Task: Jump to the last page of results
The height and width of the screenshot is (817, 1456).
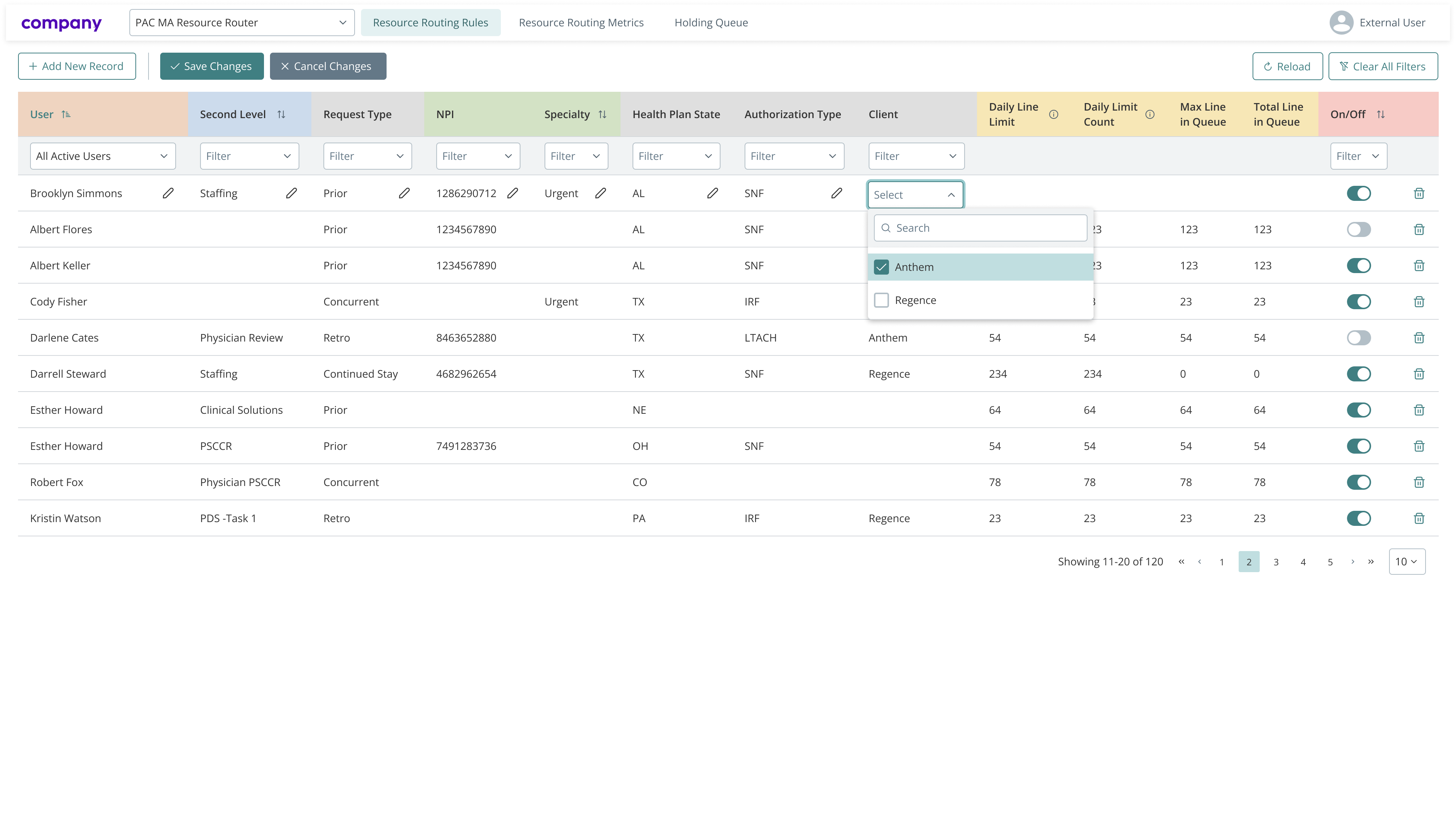Action: (1371, 562)
